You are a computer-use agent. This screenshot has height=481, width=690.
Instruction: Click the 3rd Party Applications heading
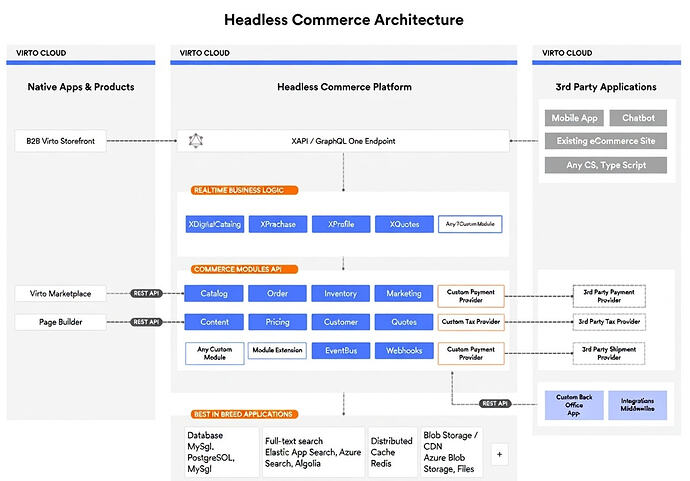(x=606, y=87)
